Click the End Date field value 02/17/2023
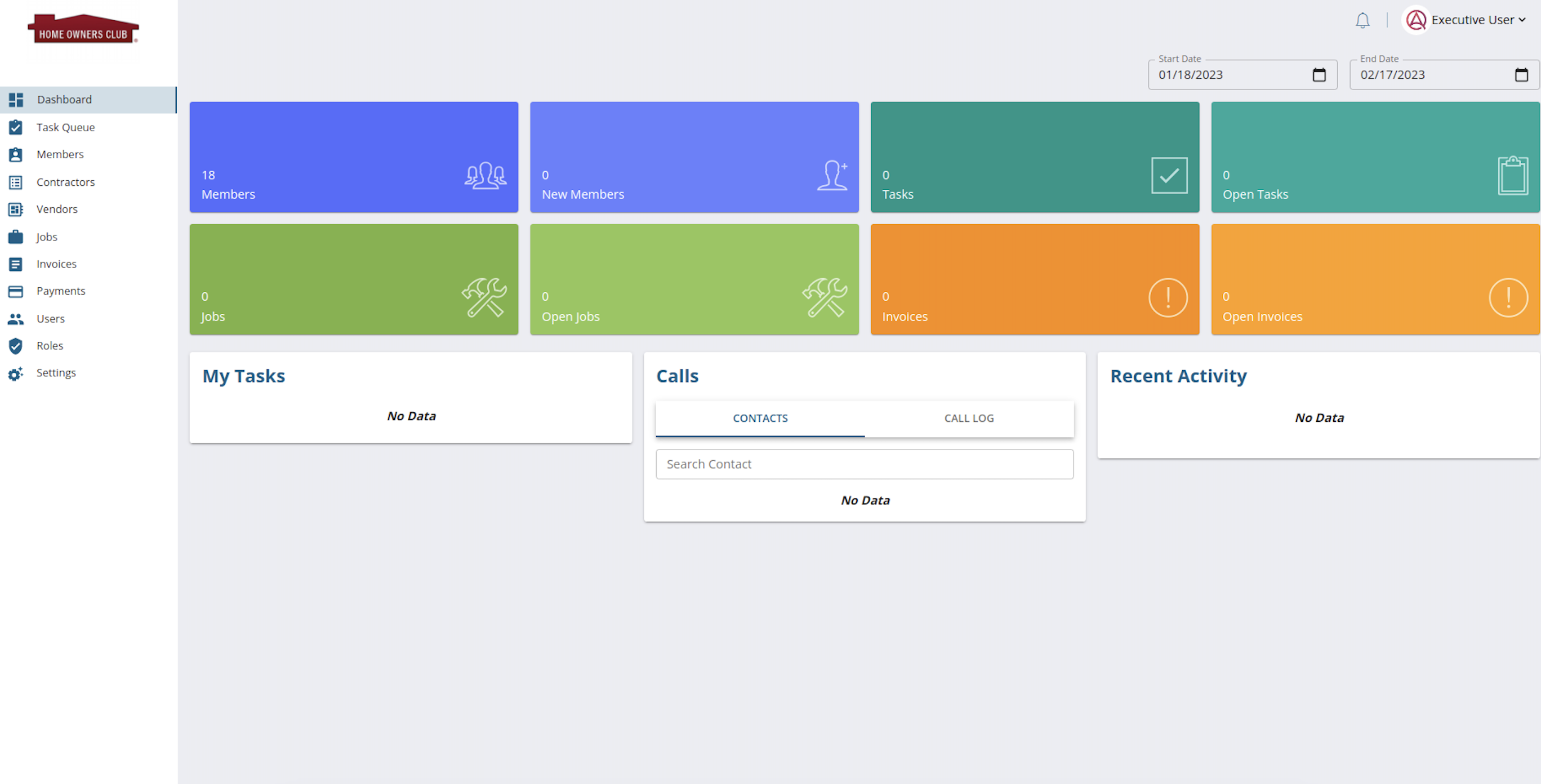The image size is (1541, 784). (x=1393, y=75)
